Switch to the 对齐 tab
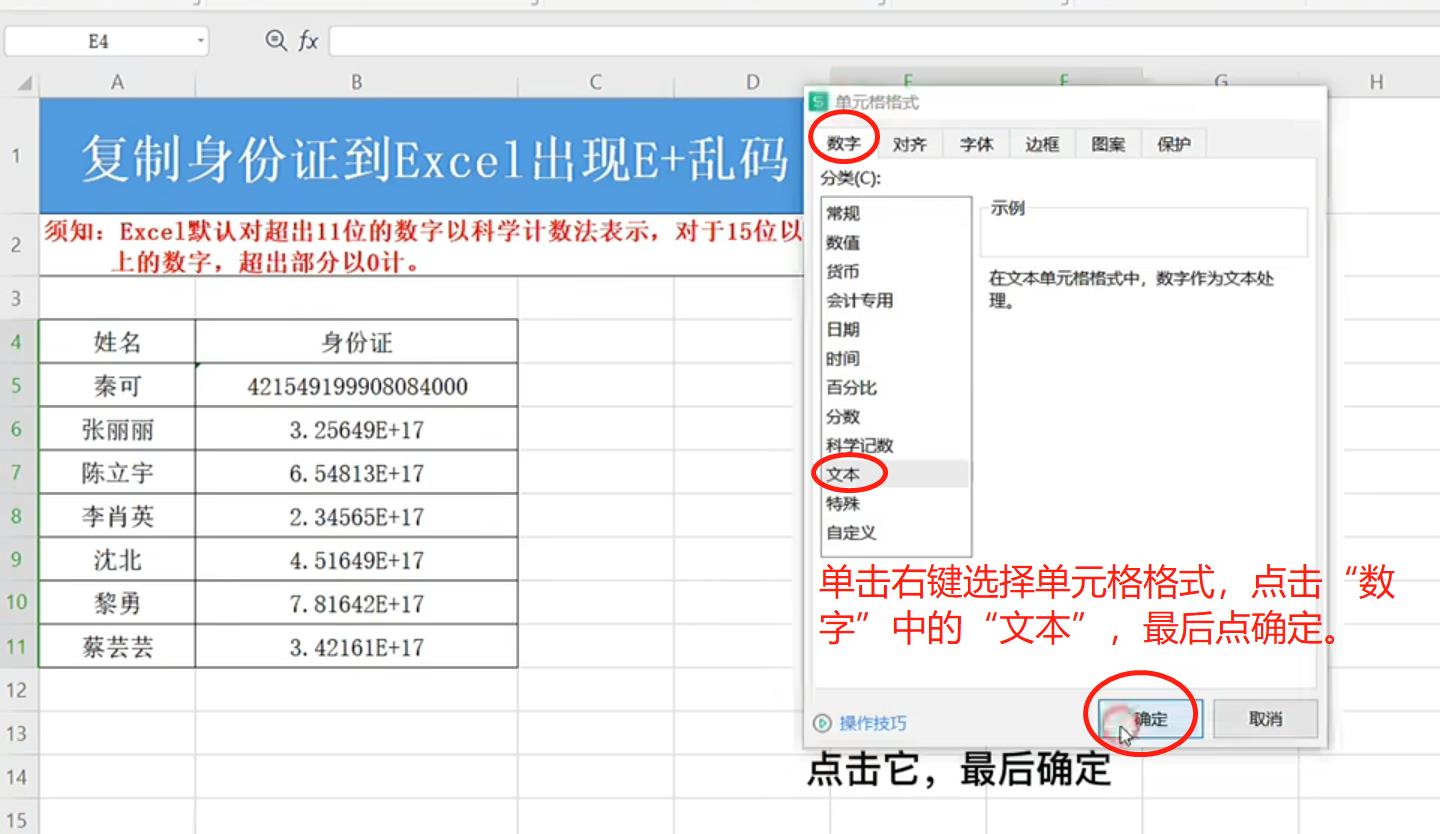1440x834 pixels. pyautogui.click(x=909, y=144)
